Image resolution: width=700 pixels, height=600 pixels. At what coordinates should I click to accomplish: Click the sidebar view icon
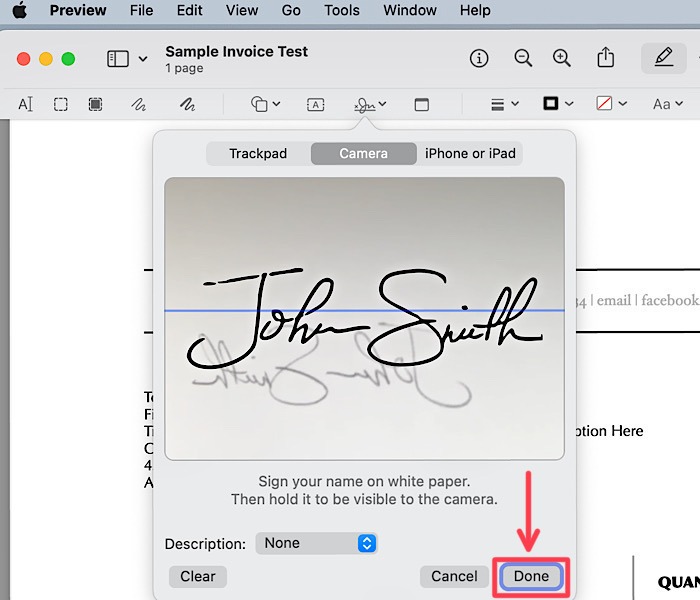click(118, 58)
